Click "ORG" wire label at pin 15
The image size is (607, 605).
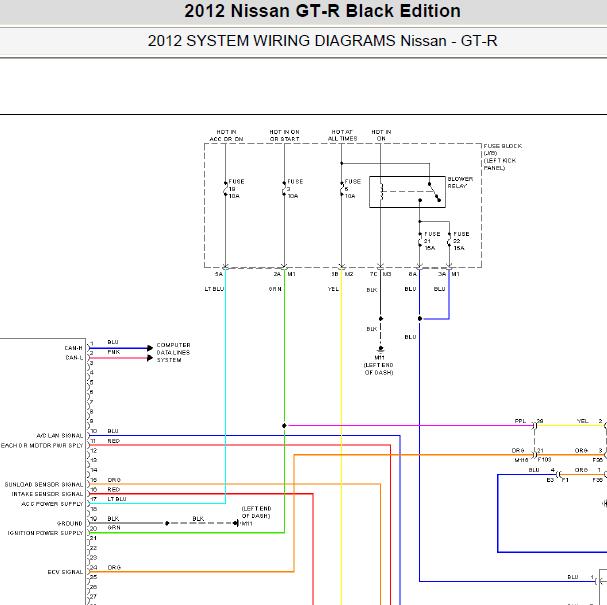(x=114, y=480)
